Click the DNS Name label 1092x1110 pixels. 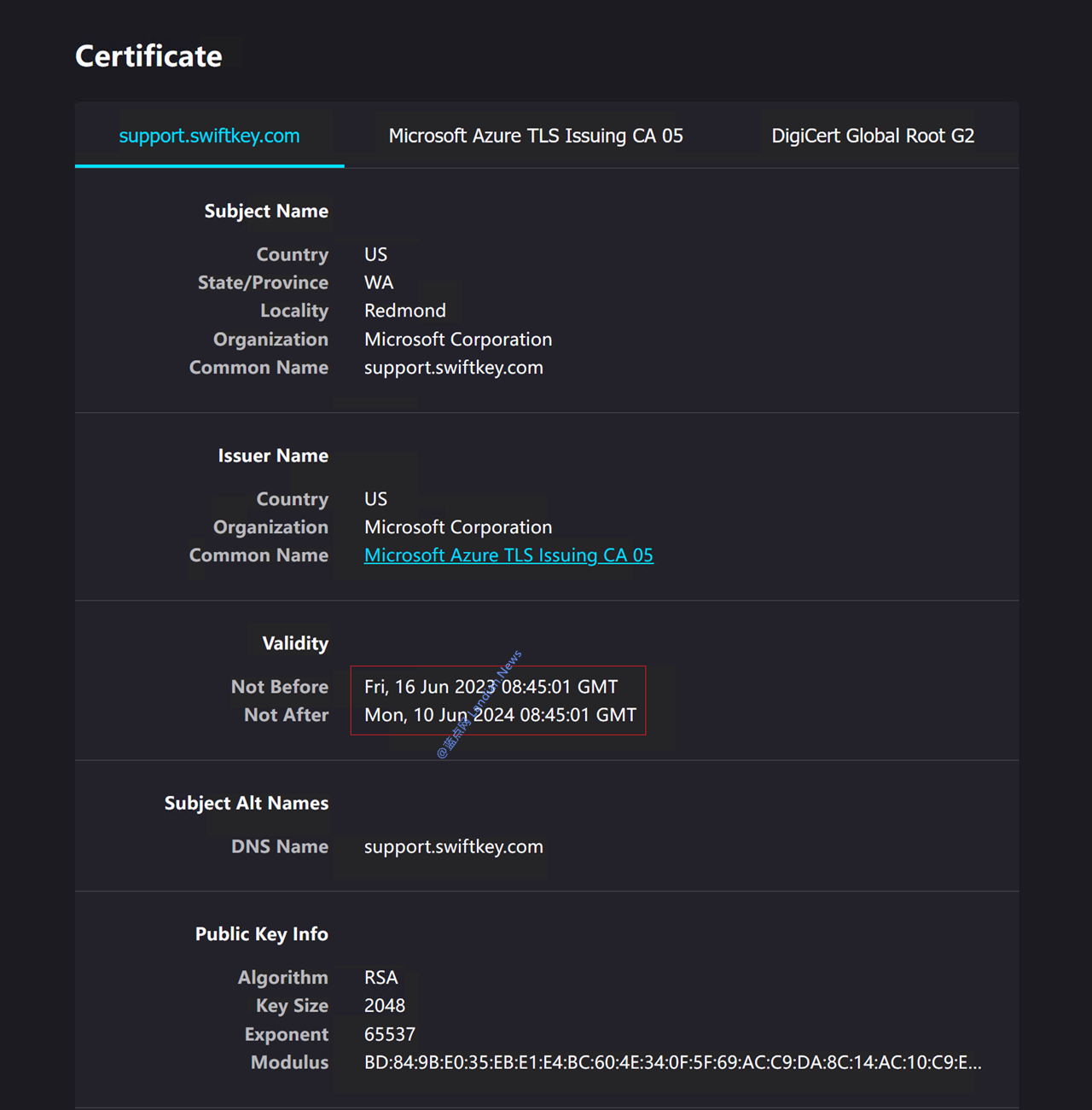280,846
